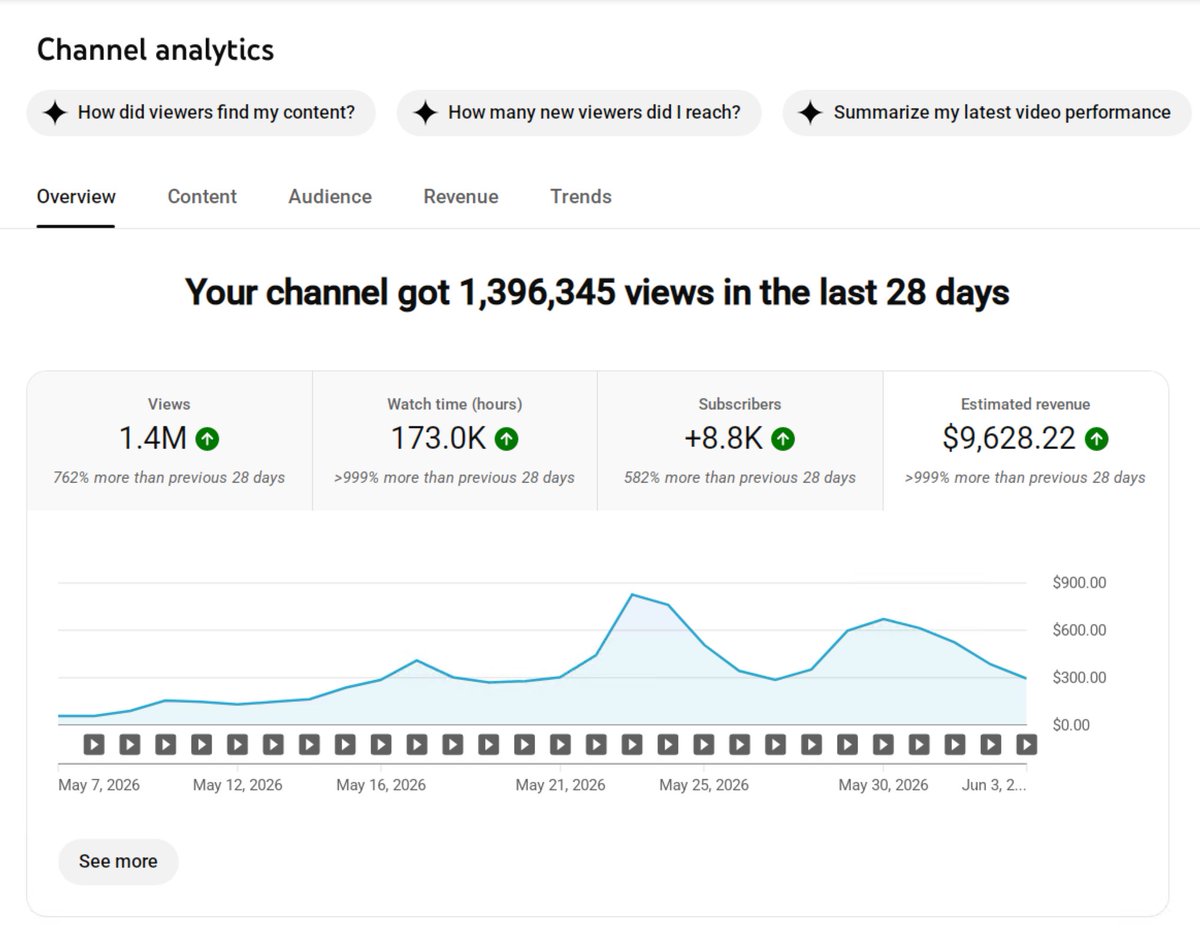This screenshot has width=1200, height=944.
Task: Click the See more button
Action: tap(118, 861)
